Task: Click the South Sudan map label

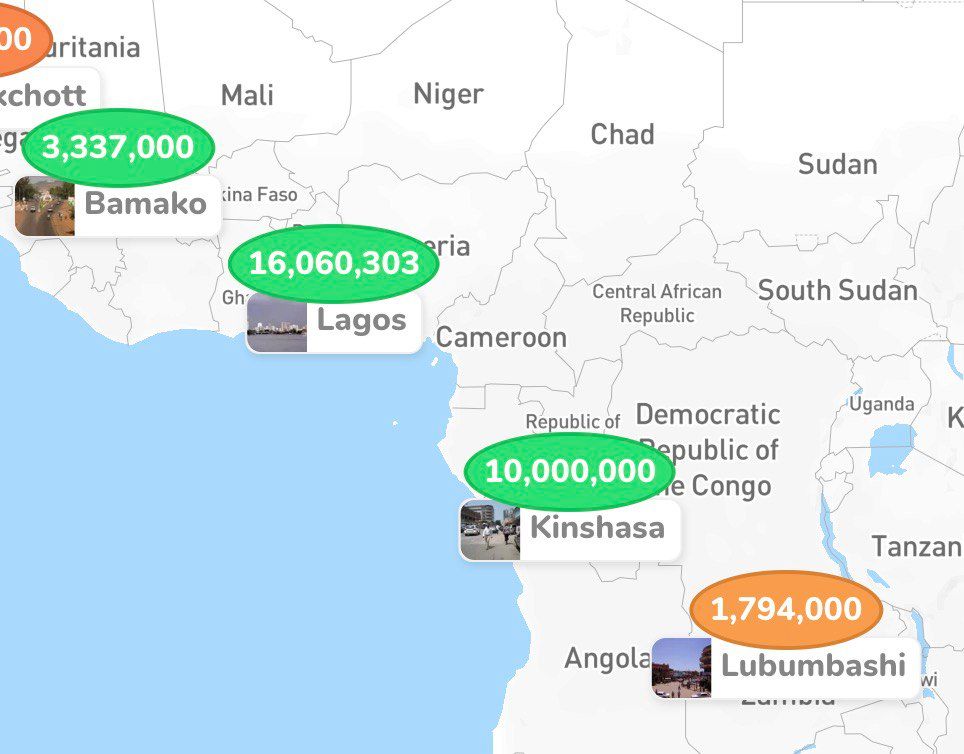Action: 837,290
